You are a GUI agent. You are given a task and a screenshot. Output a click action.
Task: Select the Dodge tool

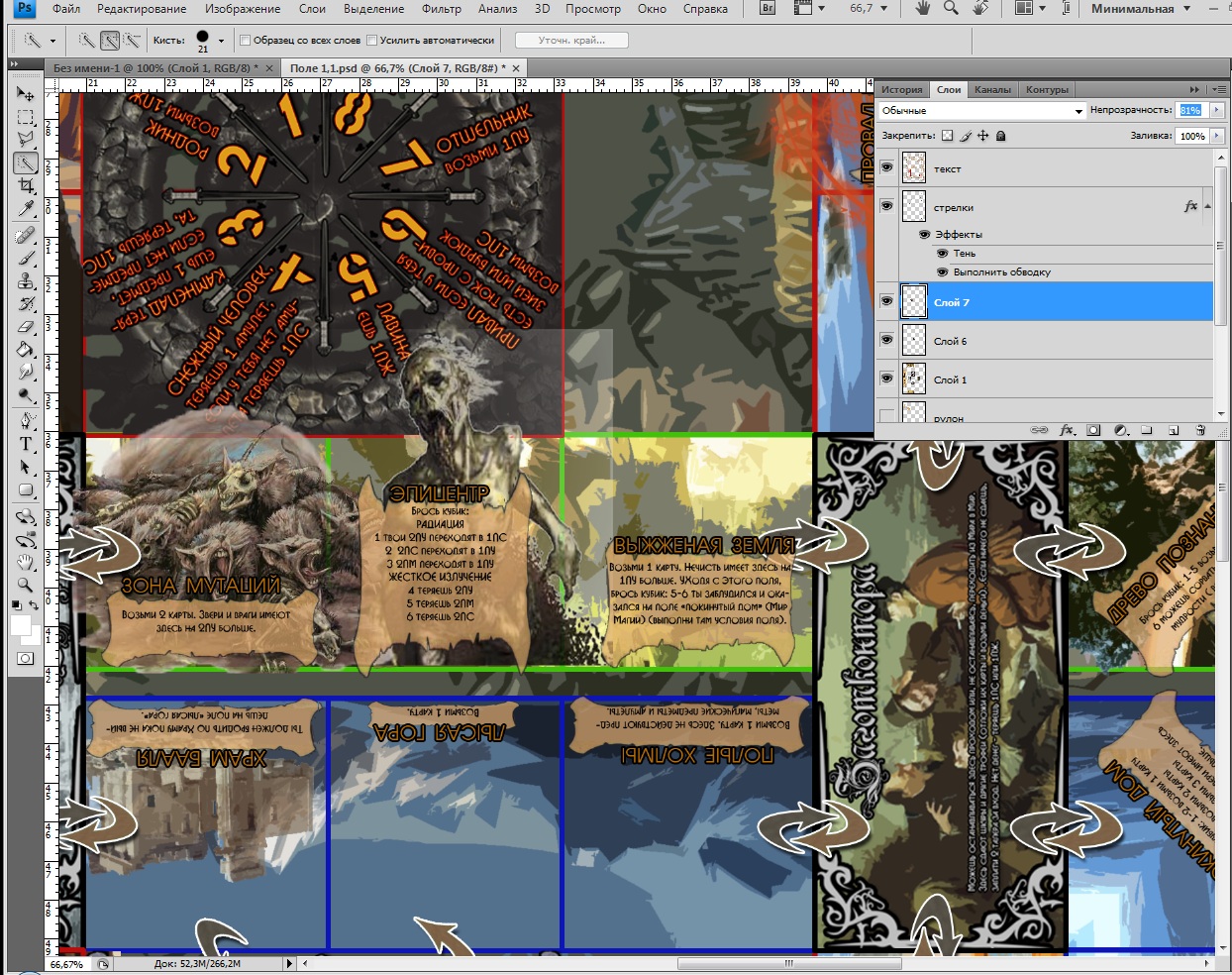click(26, 395)
